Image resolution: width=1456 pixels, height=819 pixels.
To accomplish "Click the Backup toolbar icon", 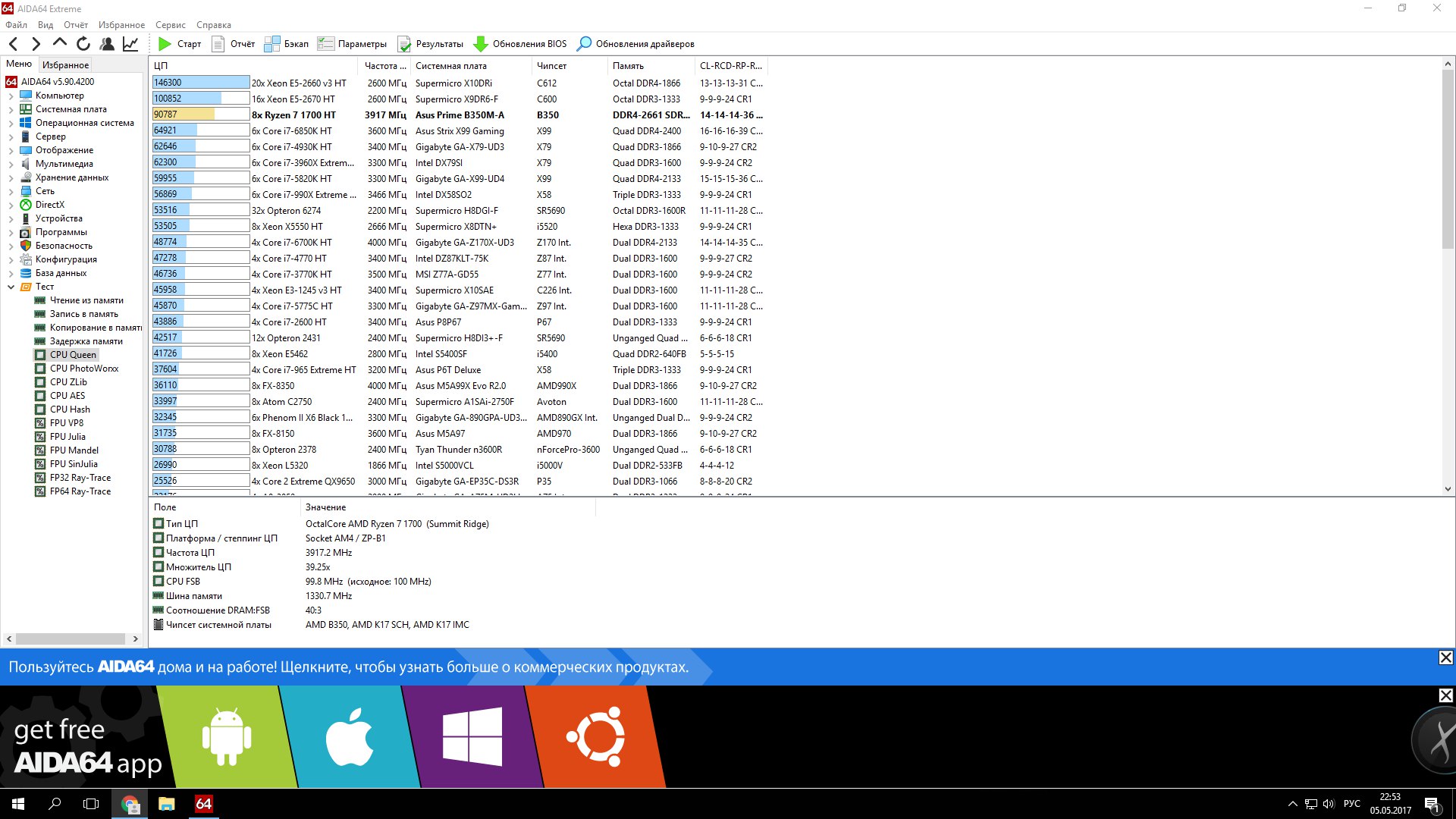I will pos(272,44).
